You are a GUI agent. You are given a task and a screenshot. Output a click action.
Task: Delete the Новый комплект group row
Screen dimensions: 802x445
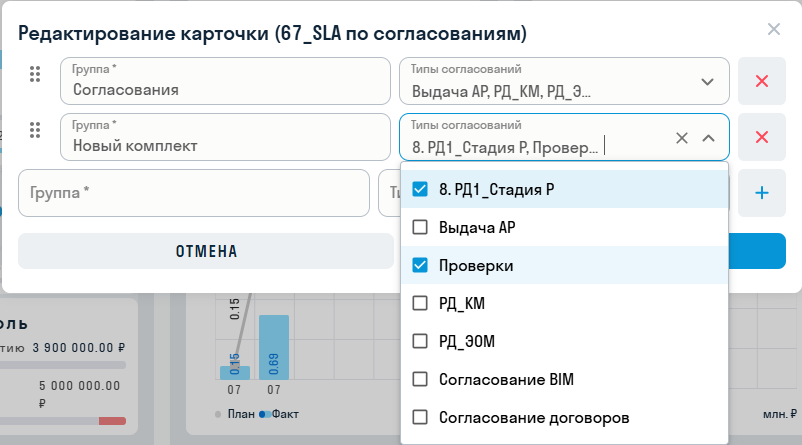click(761, 137)
